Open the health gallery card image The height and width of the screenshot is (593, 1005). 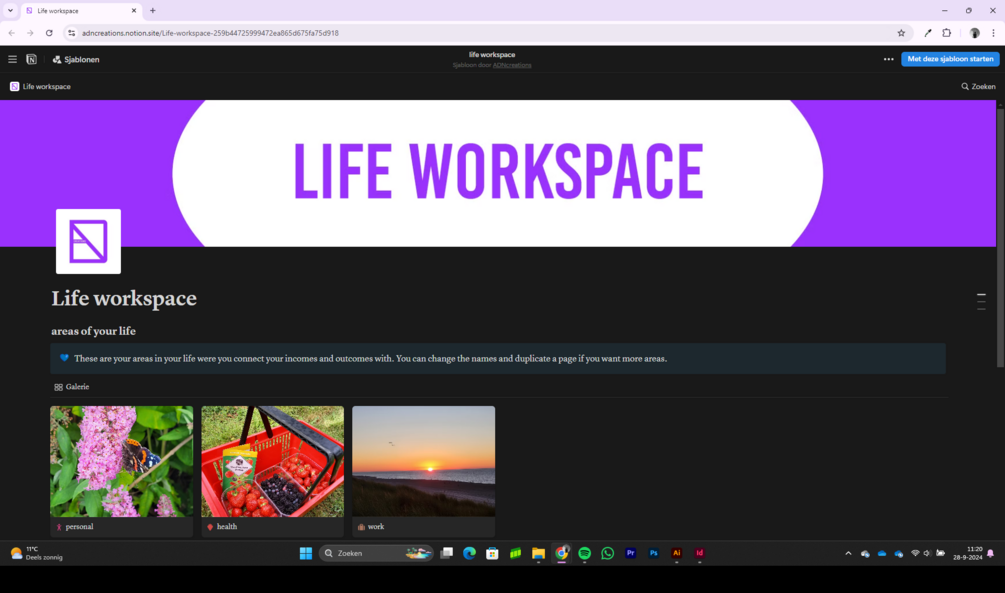(272, 462)
